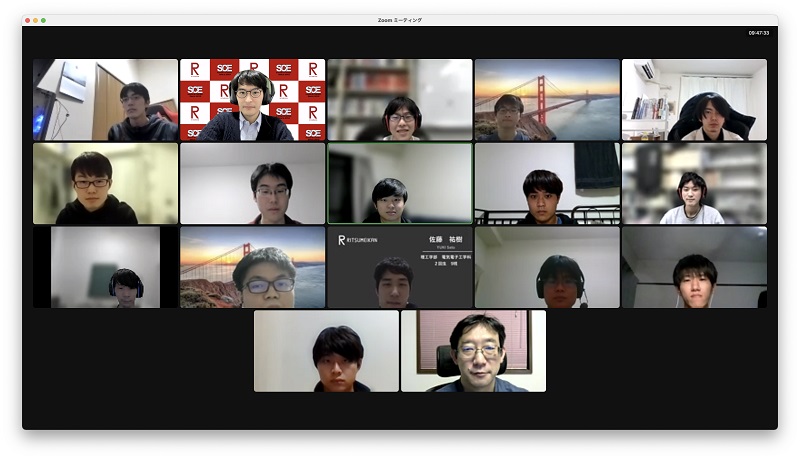This screenshot has height=459, width=800.
Task: Select the bottom-row tile with office chair
Action: pos(473,351)
